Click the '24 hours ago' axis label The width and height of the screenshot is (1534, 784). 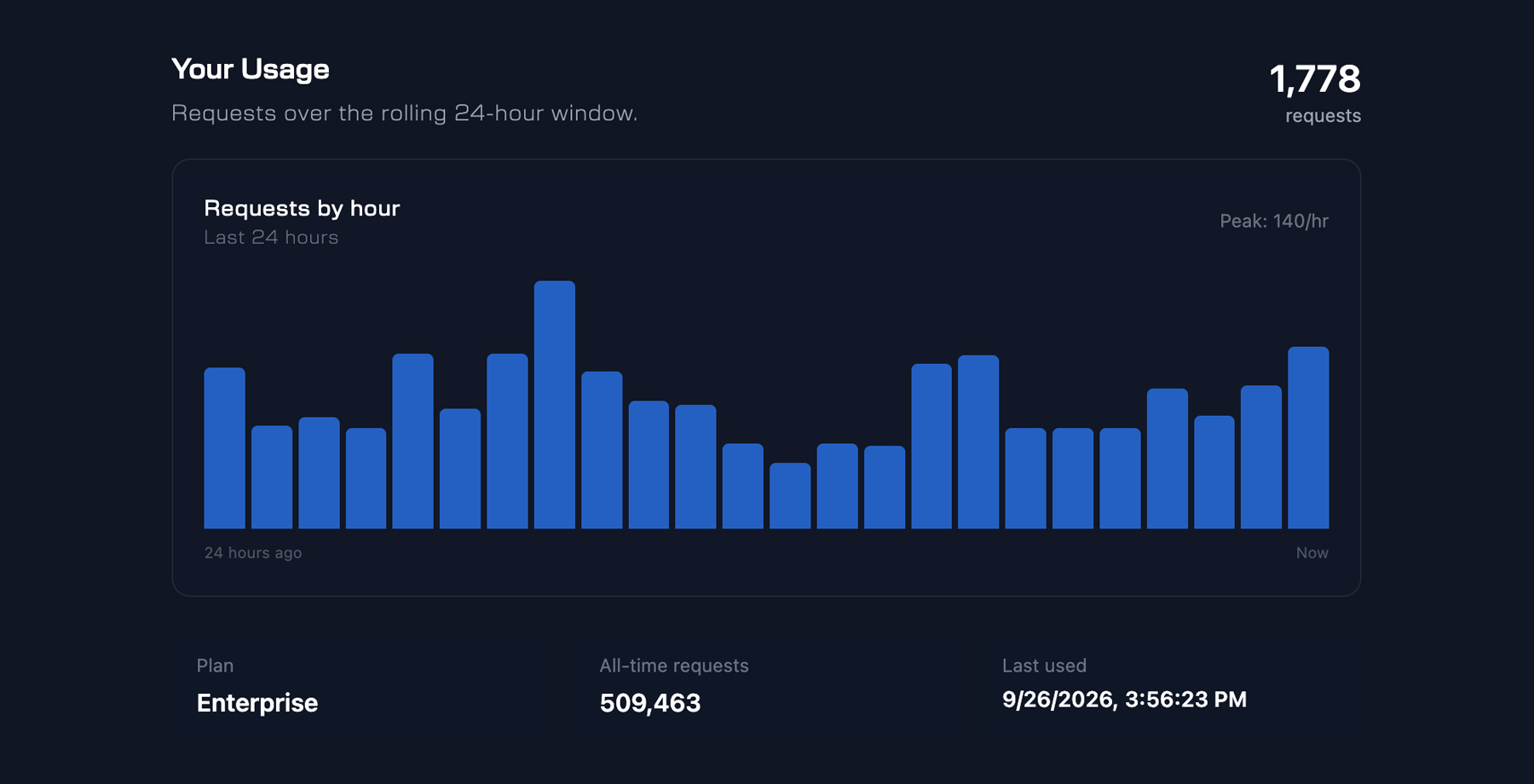(x=253, y=553)
